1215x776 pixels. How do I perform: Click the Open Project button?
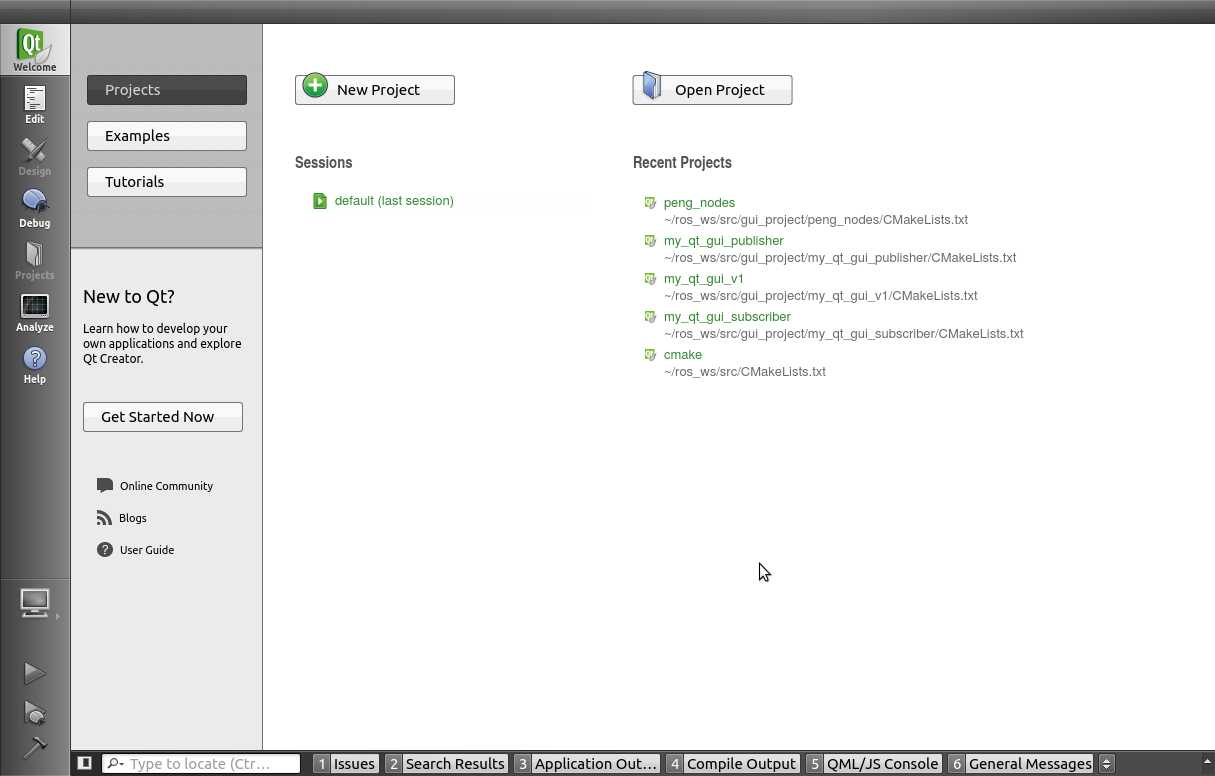(x=713, y=90)
